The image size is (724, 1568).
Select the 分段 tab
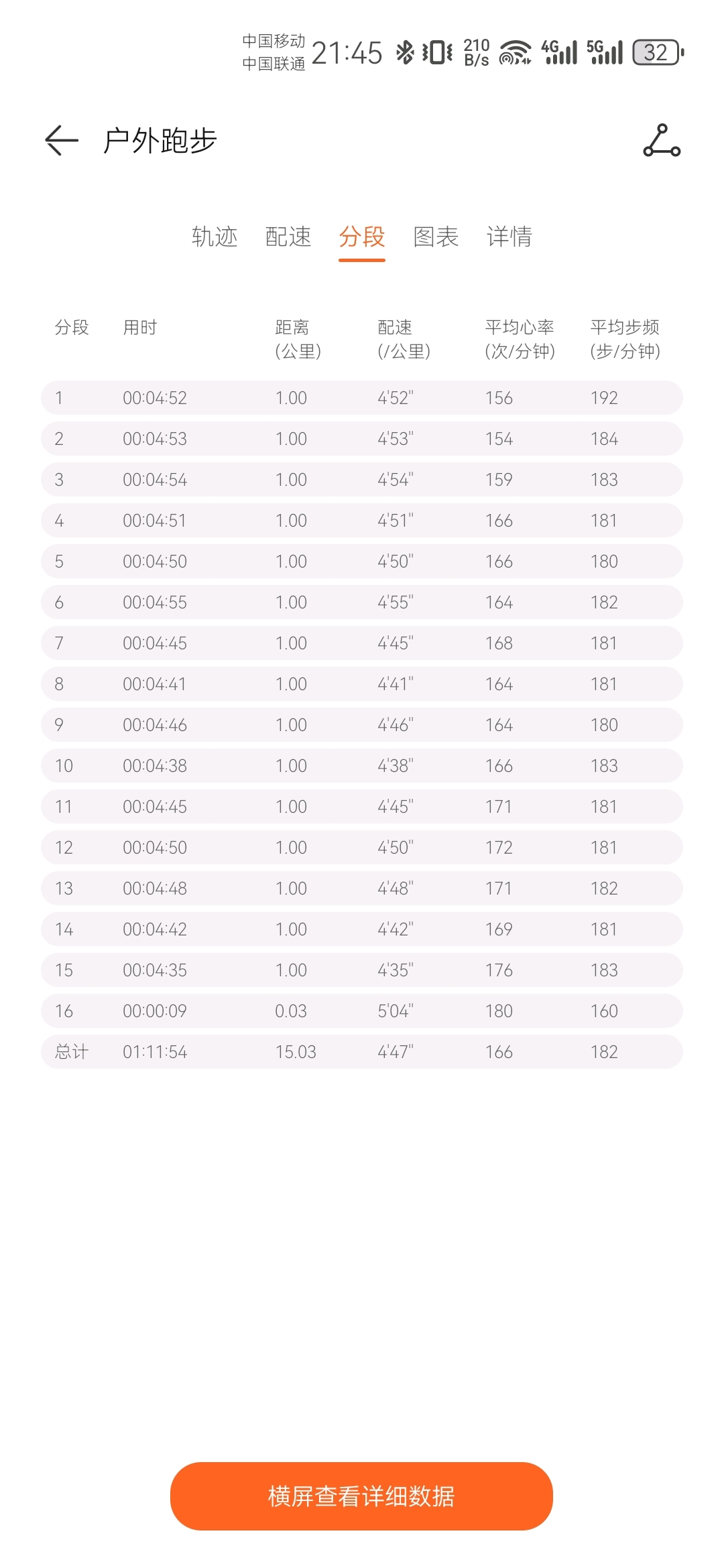tap(362, 237)
